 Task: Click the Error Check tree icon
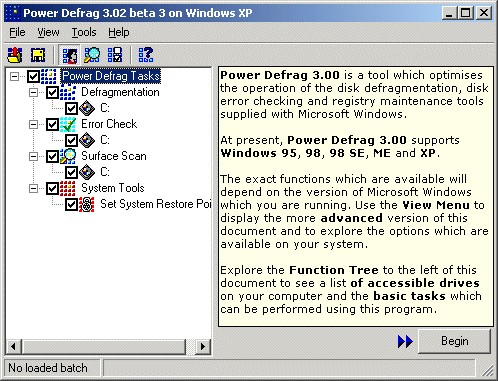click(68, 124)
